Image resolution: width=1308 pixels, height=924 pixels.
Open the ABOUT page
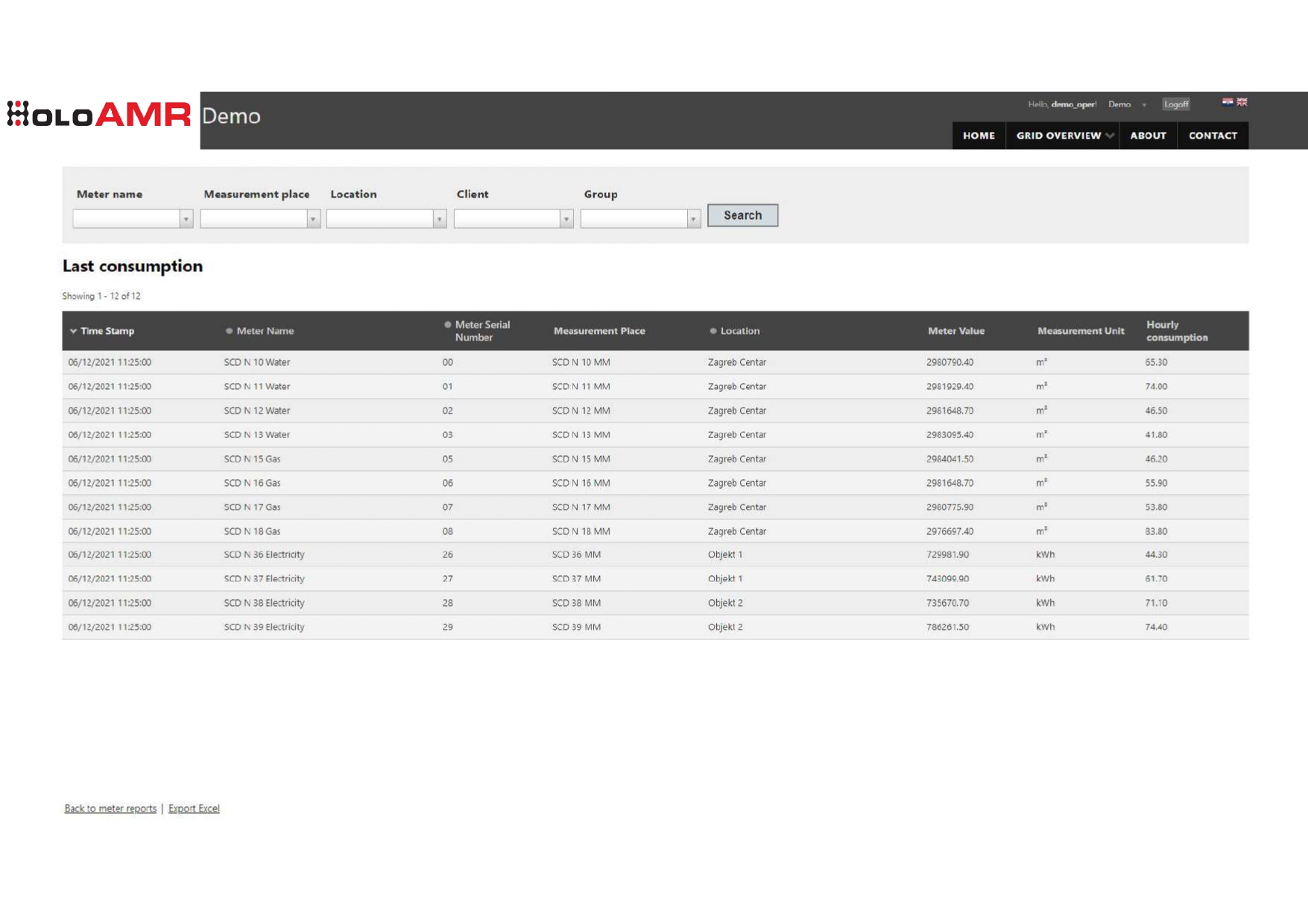coord(1148,136)
